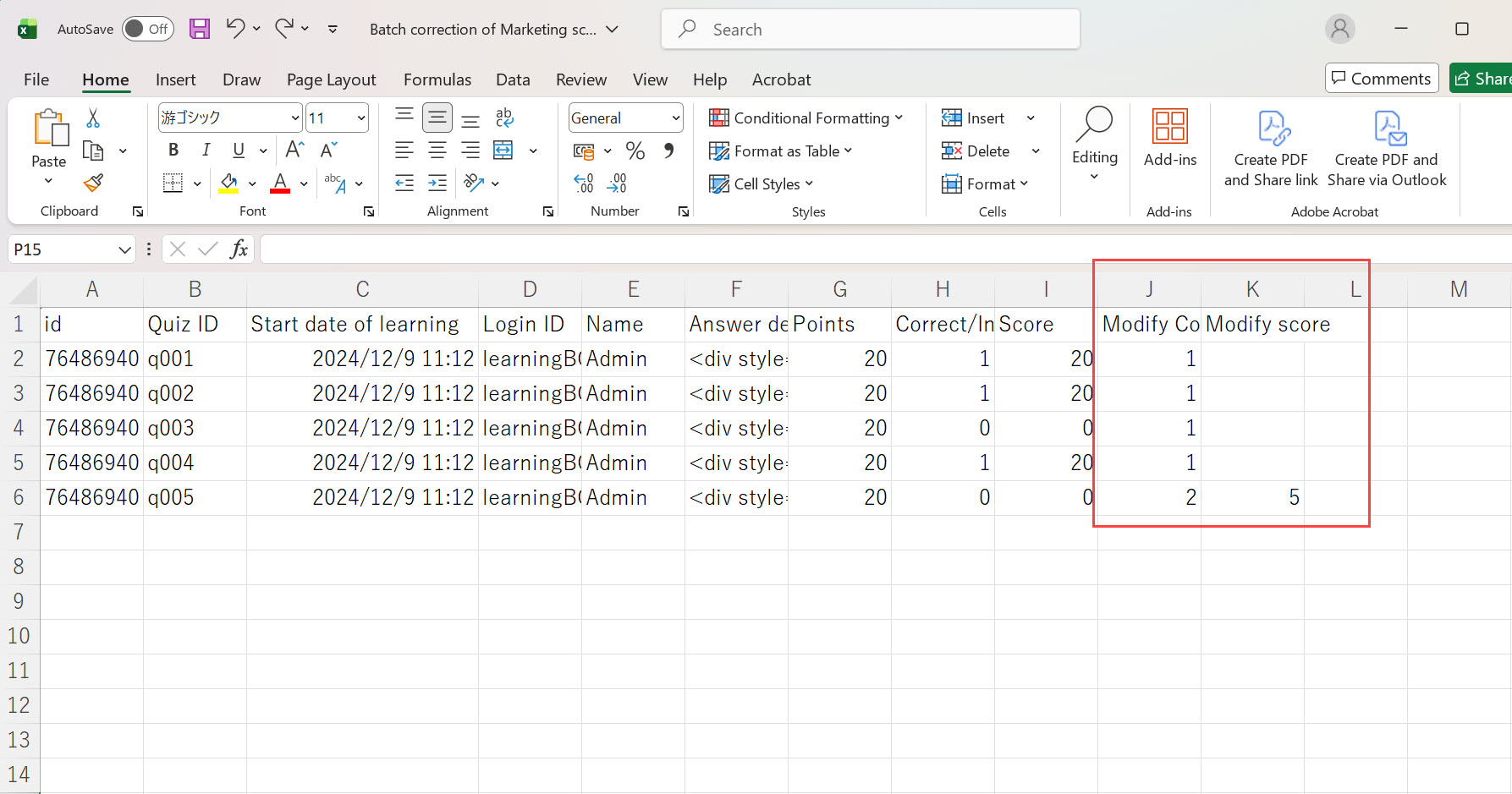Toggle the AutoSave switch
Image resolution: width=1512 pixels, height=794 pixels.
tap(147, 29)
